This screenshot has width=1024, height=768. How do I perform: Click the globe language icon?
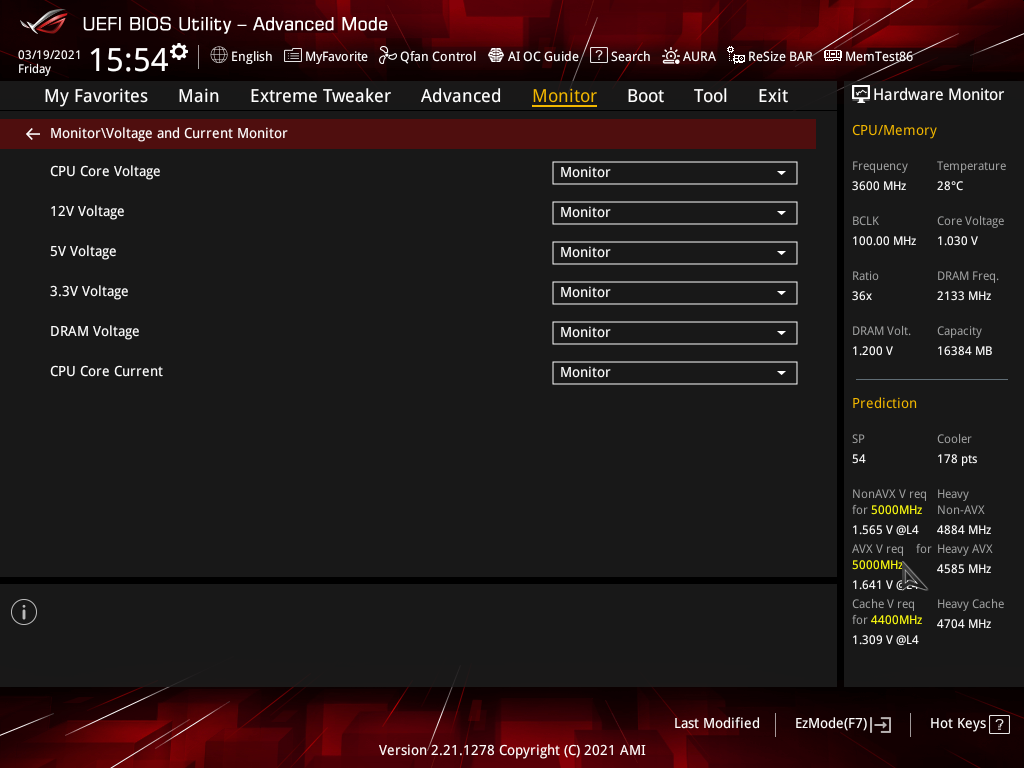pos(219,56)
